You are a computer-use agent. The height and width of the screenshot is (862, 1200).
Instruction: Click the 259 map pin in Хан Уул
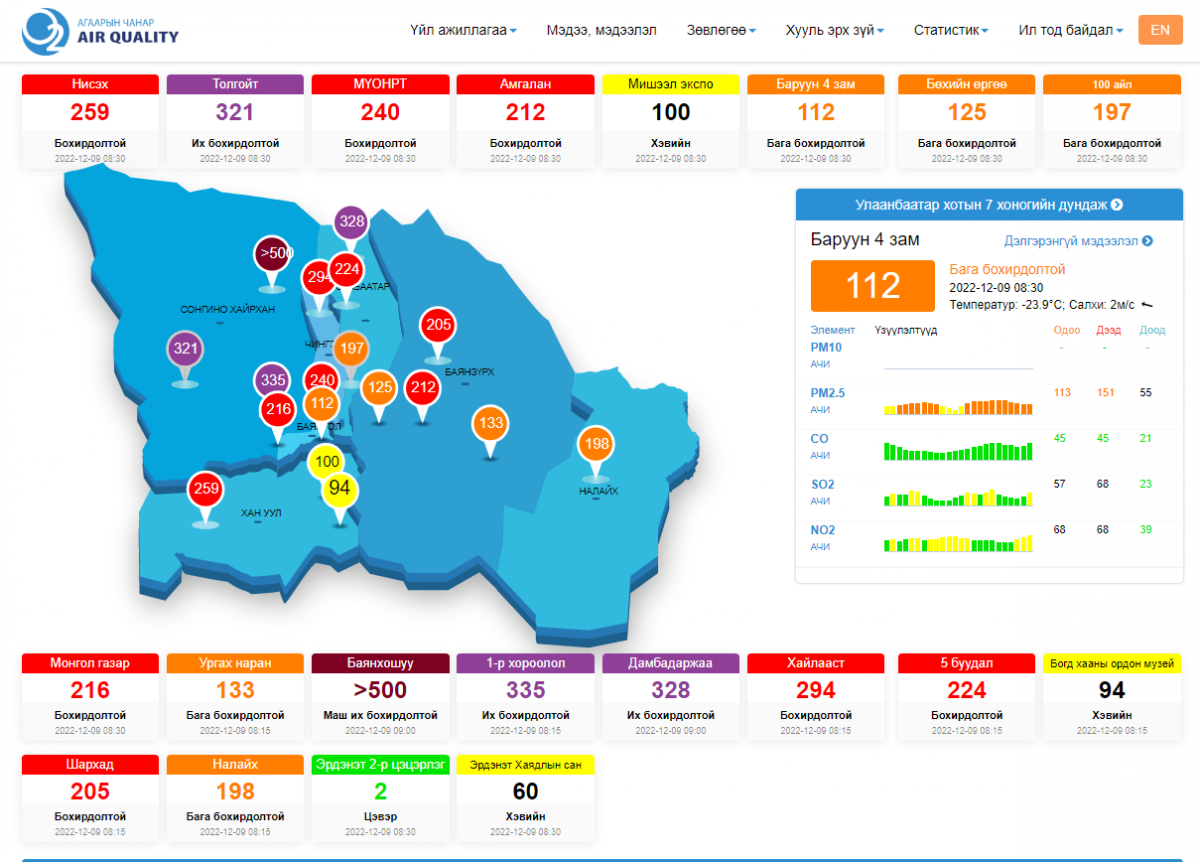[x=206, y=490]
